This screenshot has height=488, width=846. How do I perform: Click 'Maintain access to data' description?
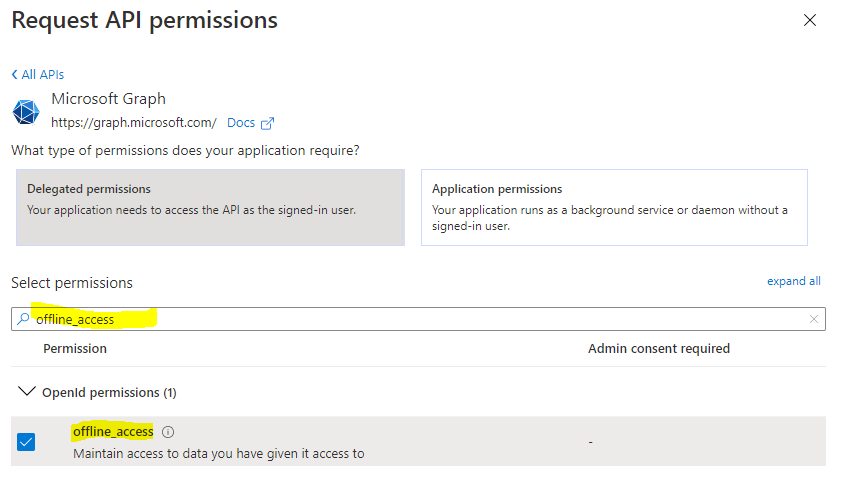pos(219,453)
